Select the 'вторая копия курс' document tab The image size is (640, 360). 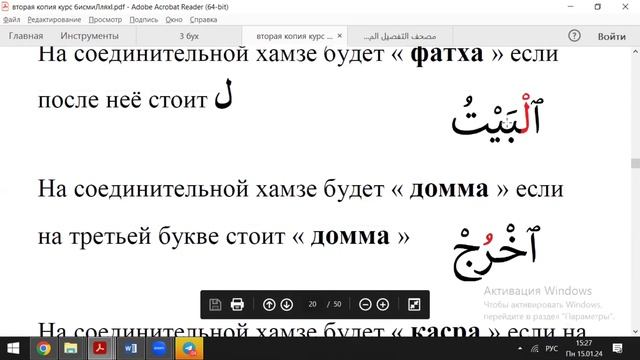pyautogui.click(x=294, y=36)
